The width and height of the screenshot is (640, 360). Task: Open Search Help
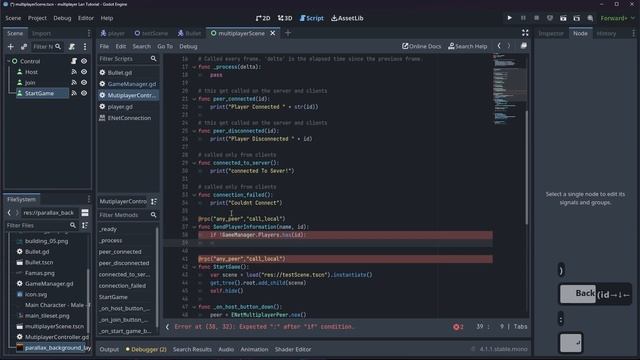point(468,47)
